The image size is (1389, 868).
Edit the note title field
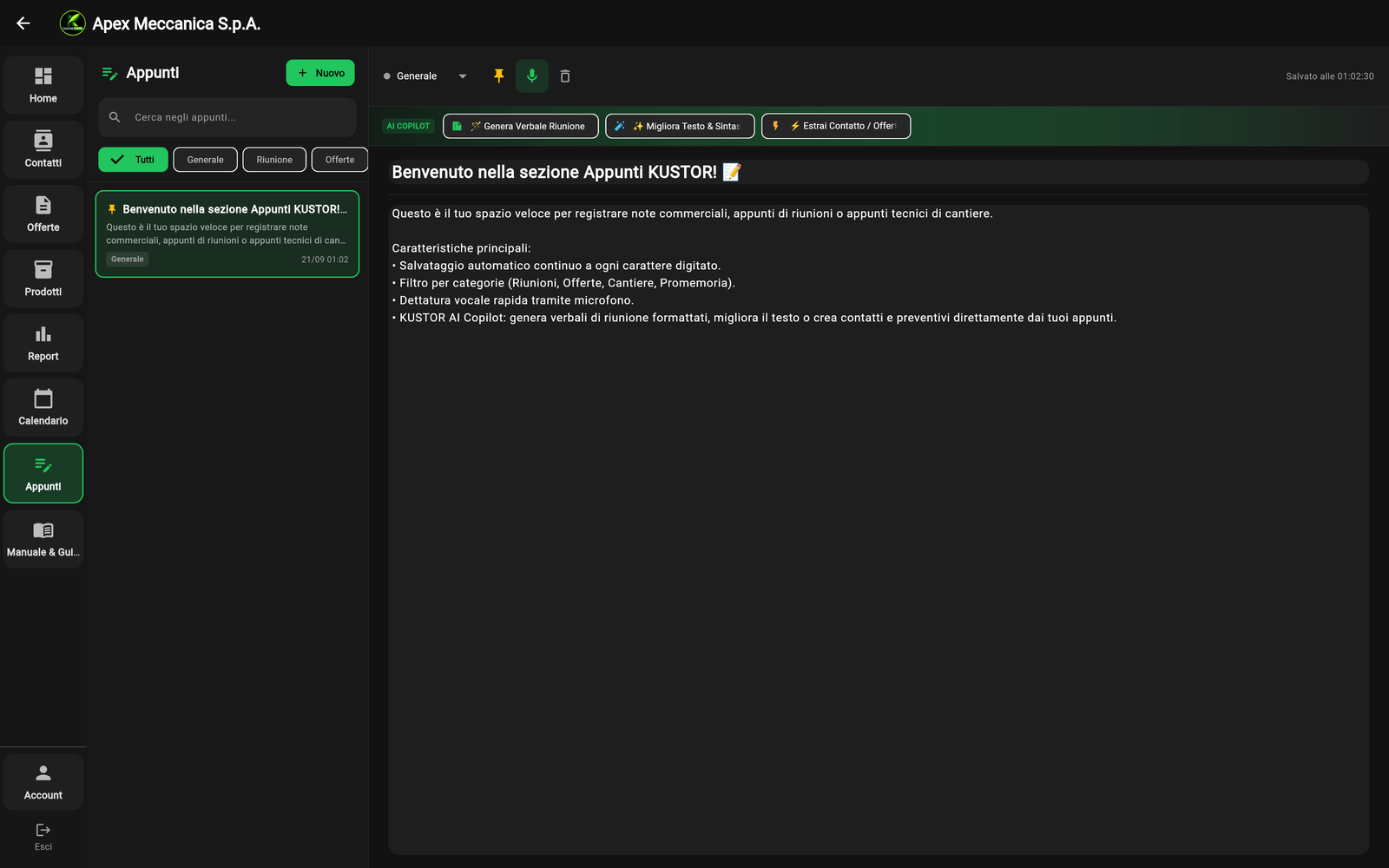click(879, 172)
